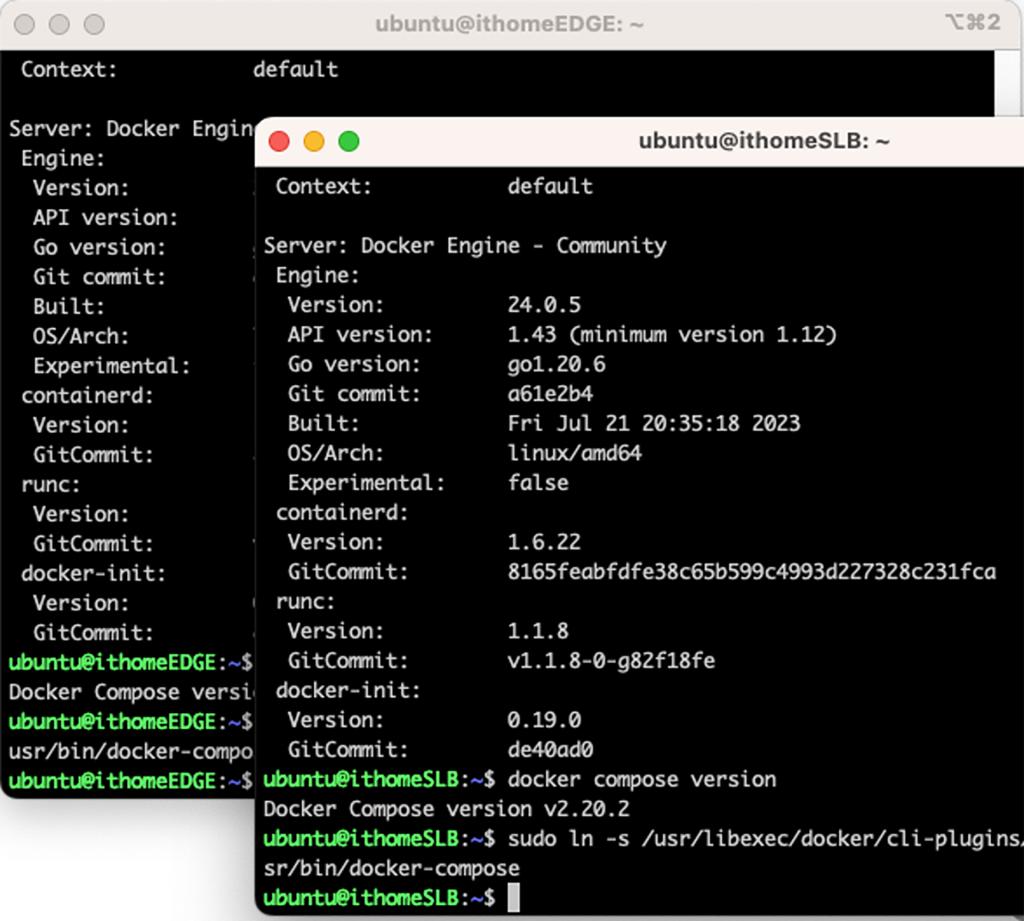Click 'Server: Docker Engine - Community' in ithomeSLB
Image resolution: width=1024 pixels, height=921 pixels.
coord(465,246)
